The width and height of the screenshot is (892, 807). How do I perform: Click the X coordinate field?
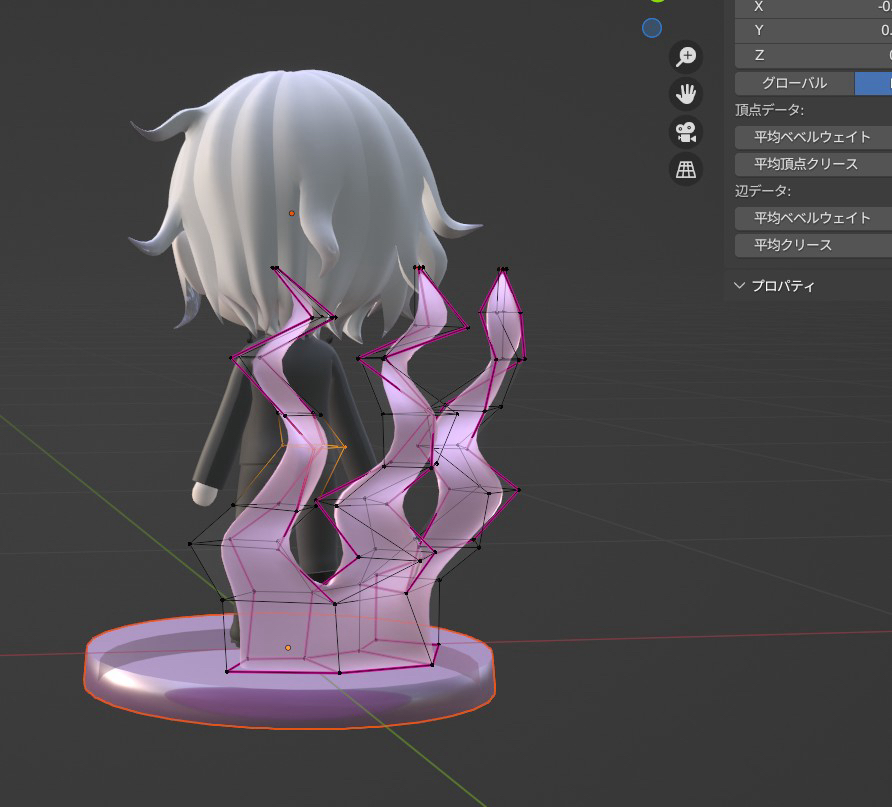tap(813, 7)
